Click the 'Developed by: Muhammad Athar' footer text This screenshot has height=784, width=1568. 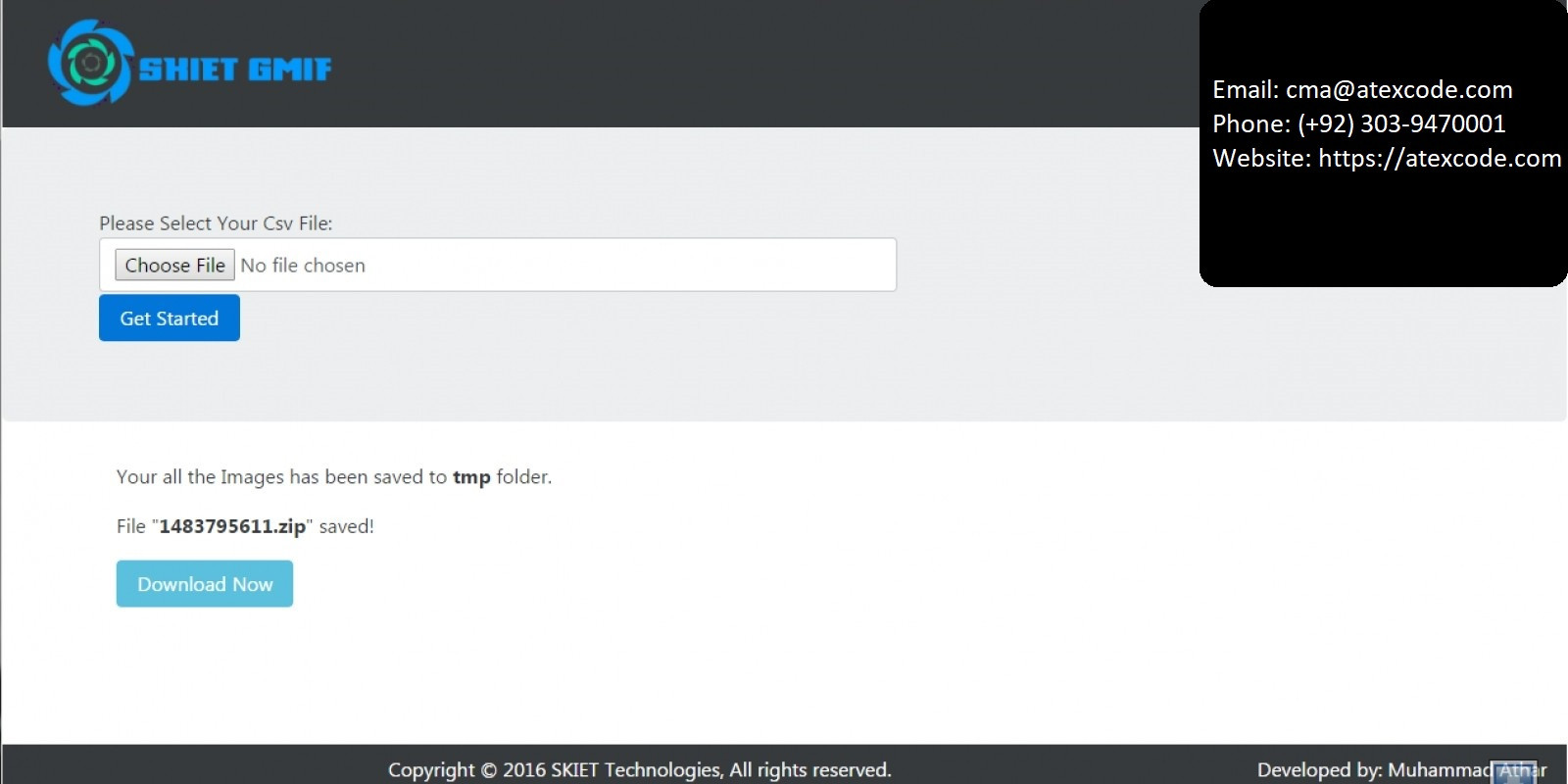coord(1402,770)
